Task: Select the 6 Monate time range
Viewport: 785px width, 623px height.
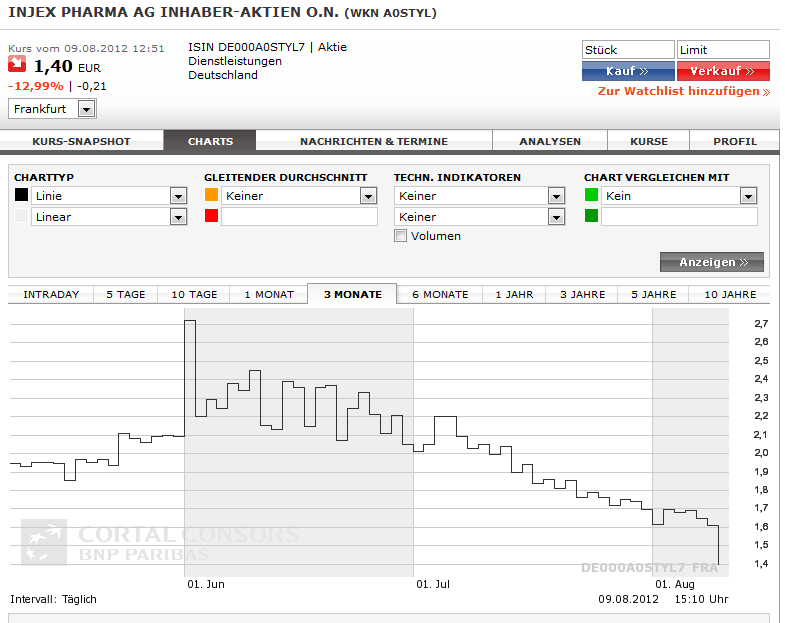Action: click(x=440, y=294)
